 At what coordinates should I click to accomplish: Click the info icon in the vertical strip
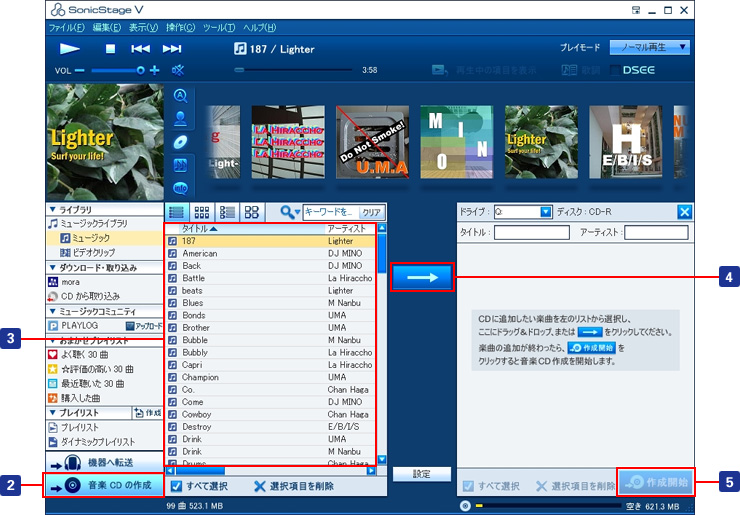[180, 188]
